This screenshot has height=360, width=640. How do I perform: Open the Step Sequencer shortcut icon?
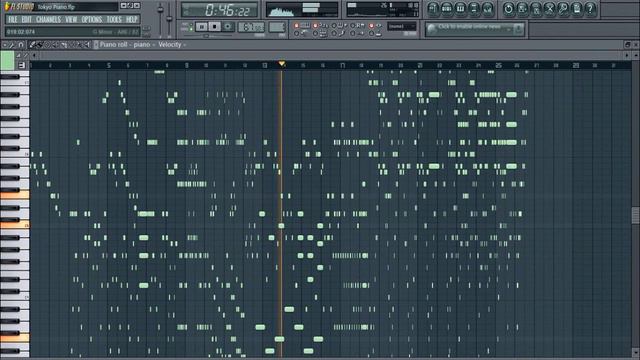coord(447,9)
